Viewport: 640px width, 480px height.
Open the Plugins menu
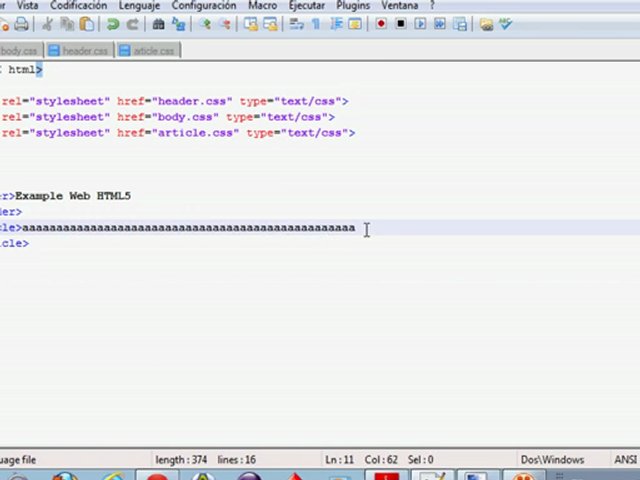[x=353, y=6]
